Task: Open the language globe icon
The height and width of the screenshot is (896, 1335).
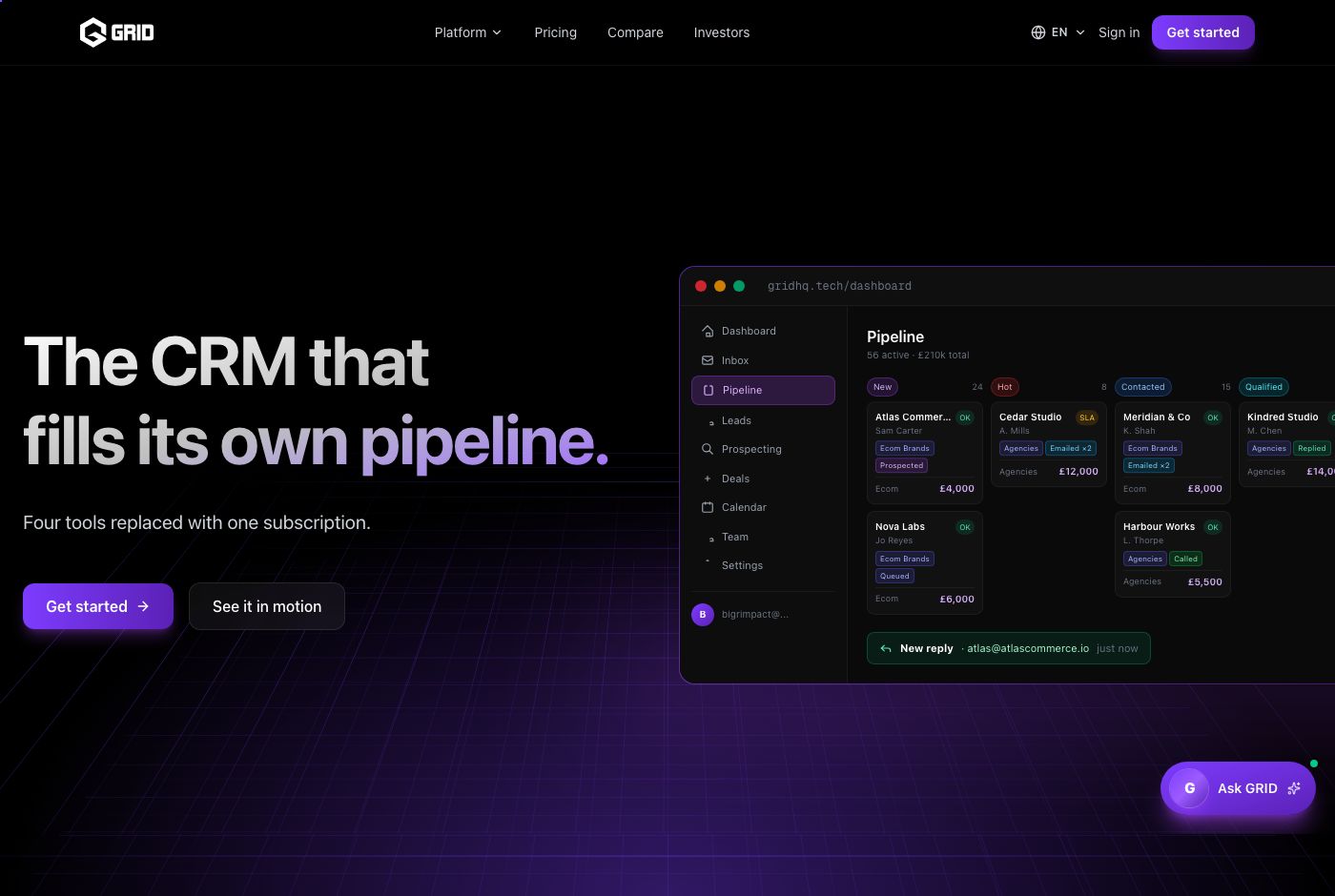Action: (x=1038, y=32)
